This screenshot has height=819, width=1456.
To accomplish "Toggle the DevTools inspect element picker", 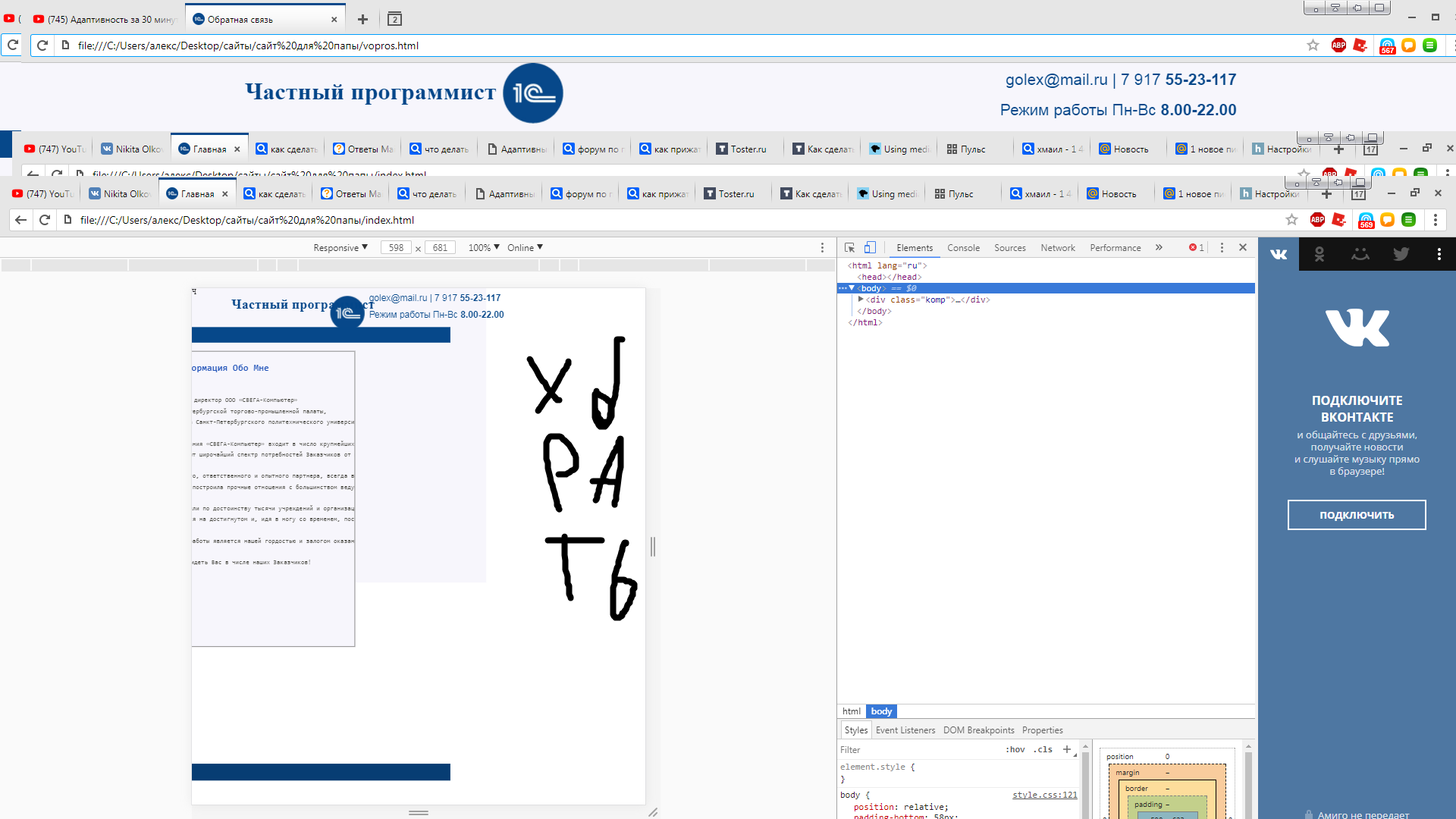I will click(849, 248).
